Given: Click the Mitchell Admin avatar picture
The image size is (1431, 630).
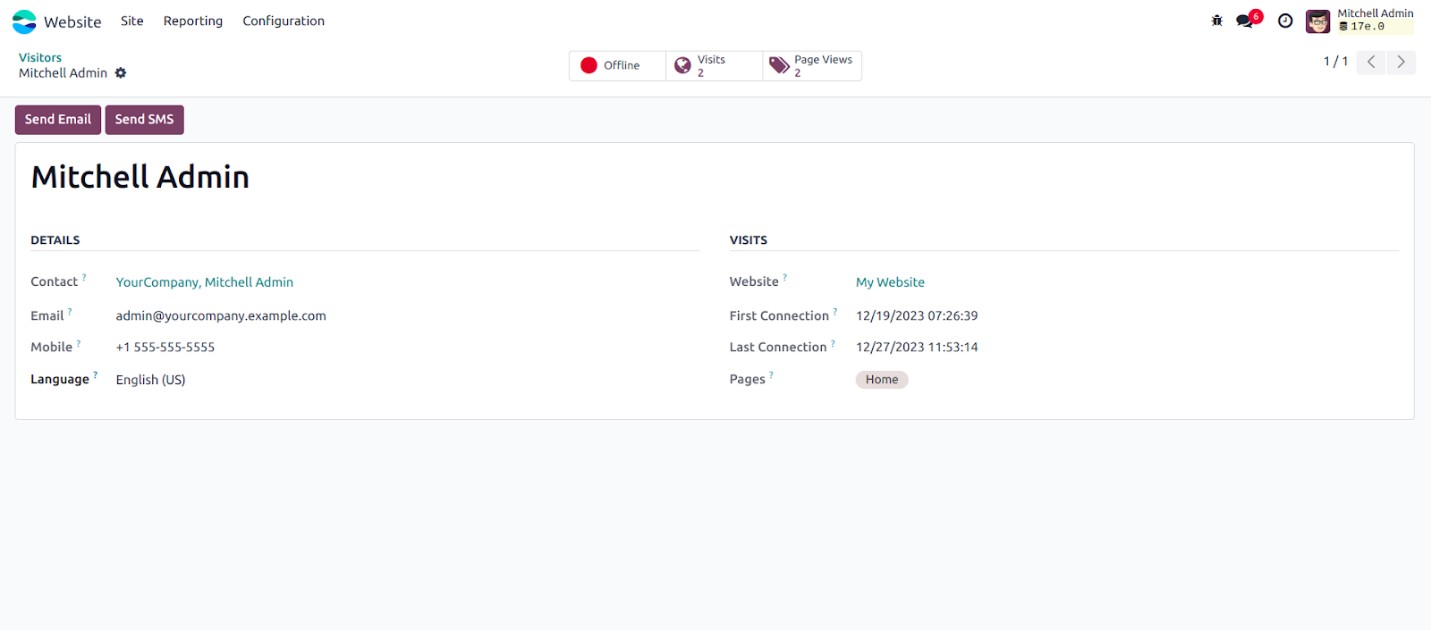Looking at the screenshot, I should pos(1318,20).
